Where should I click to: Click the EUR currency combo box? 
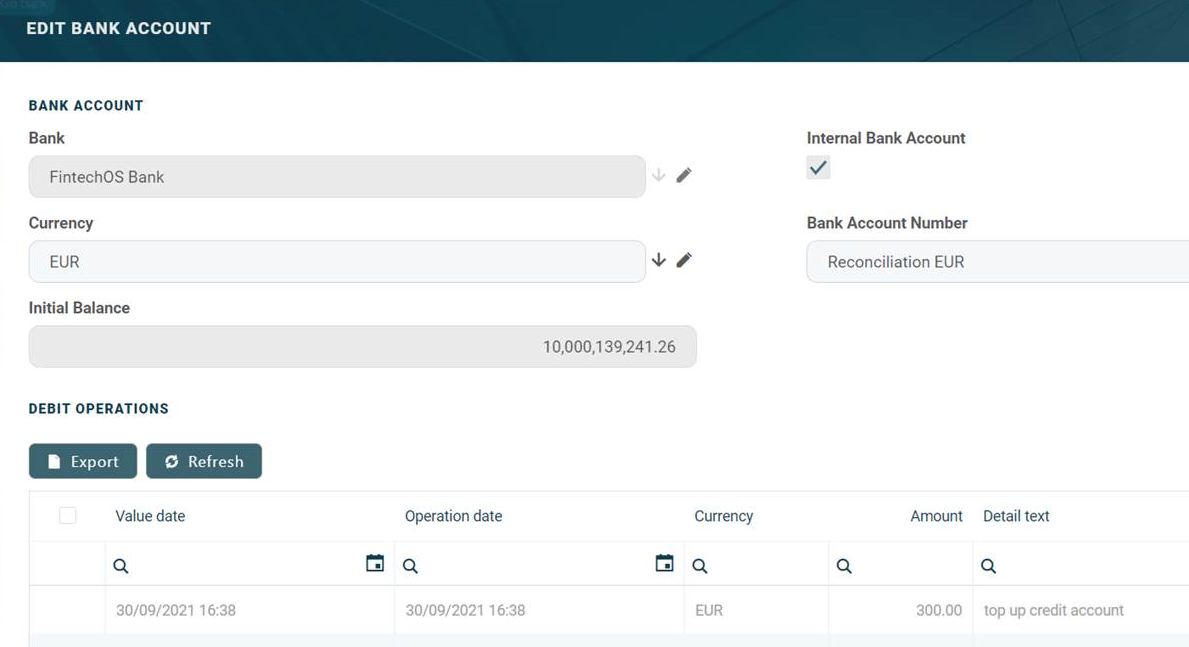coord(337,262)
